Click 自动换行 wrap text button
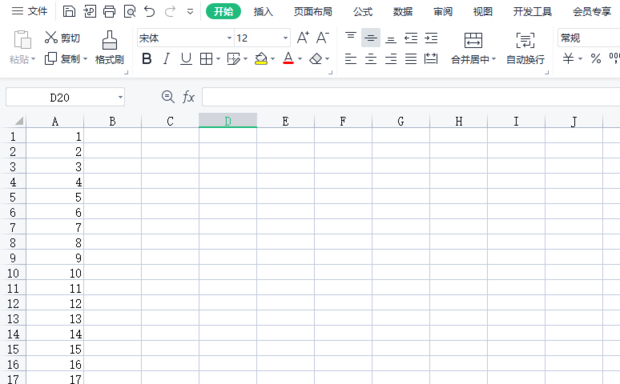This screenshot has width=620, height=384. coord(525,48)
